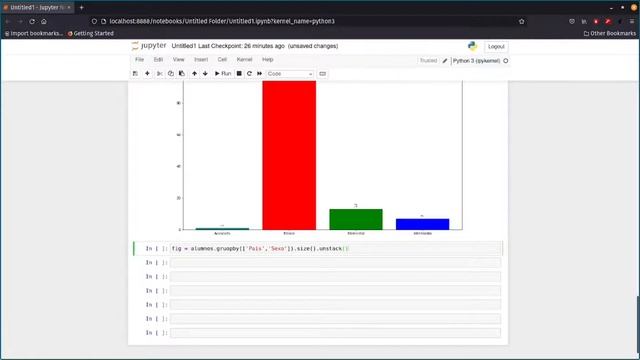Click the Python logo in the header
640x360 pixels.
tap(473, 46)
